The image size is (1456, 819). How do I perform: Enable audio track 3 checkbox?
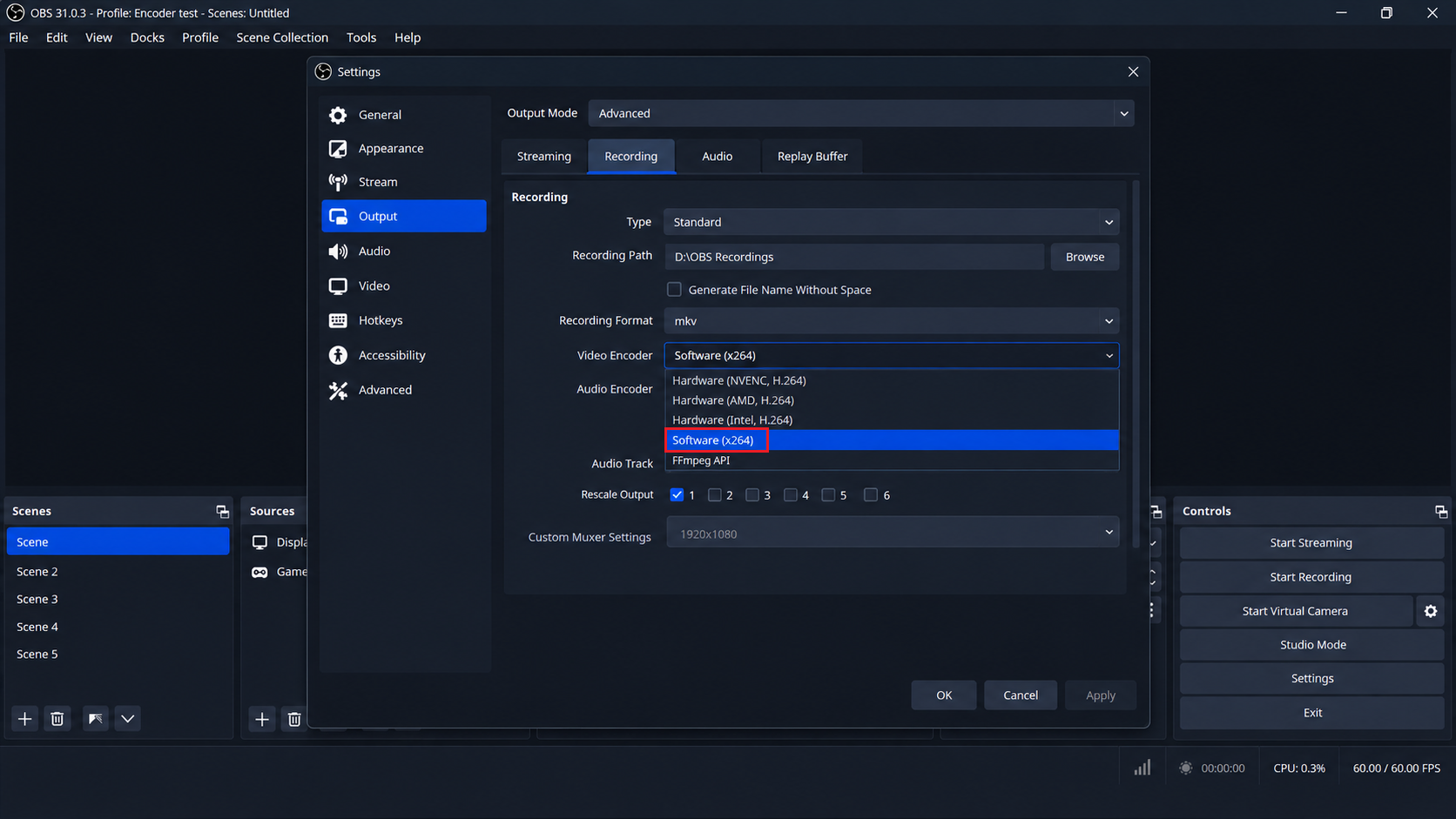pos(752,494)
